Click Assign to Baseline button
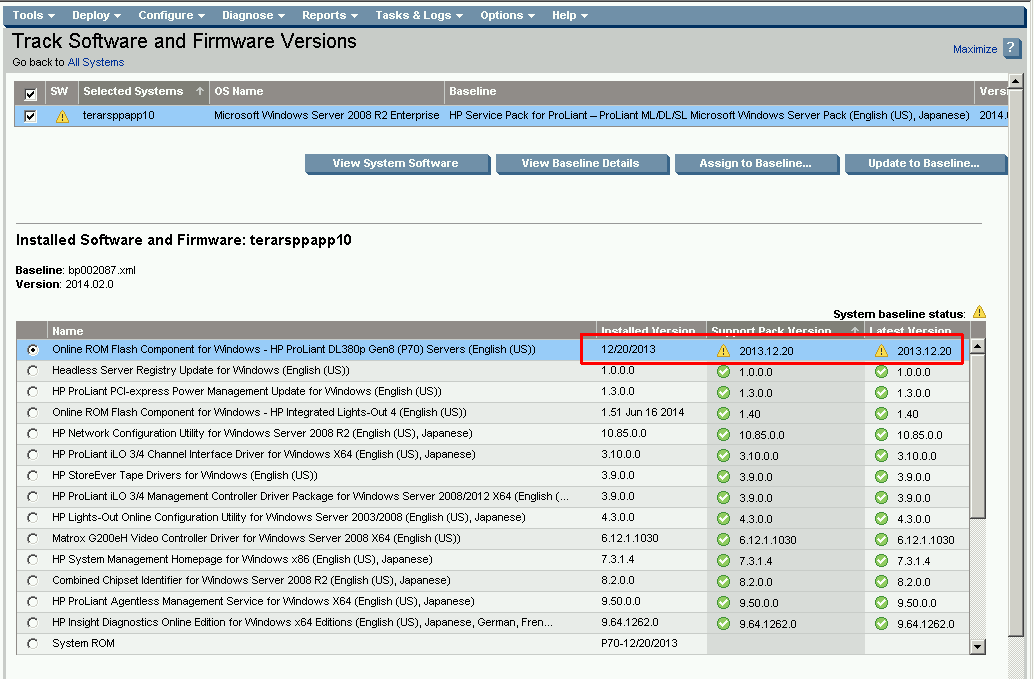The image size is (1034, 679). (x=756, y=163)
